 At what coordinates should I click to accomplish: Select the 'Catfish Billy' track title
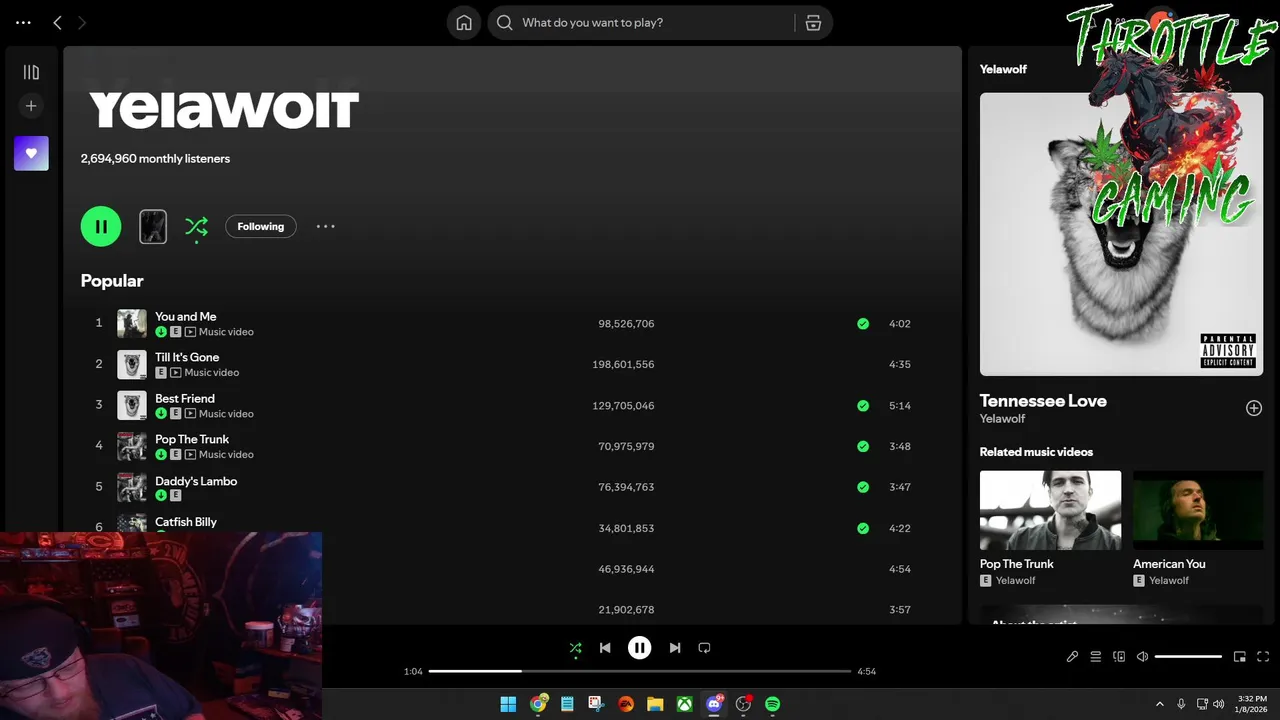186,522
